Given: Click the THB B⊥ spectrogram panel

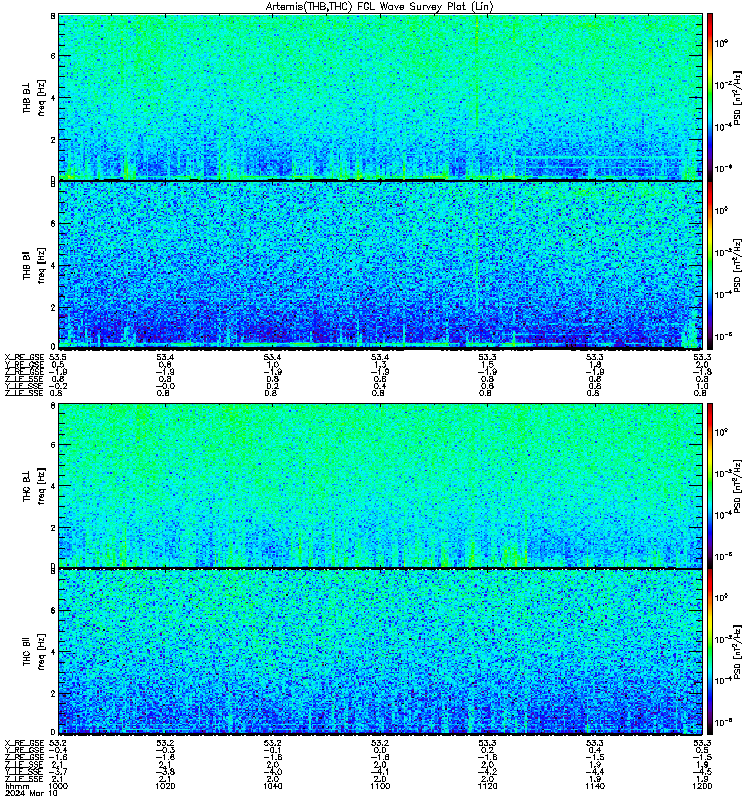Looking at the screenshot, I should (x=380, y=97).
